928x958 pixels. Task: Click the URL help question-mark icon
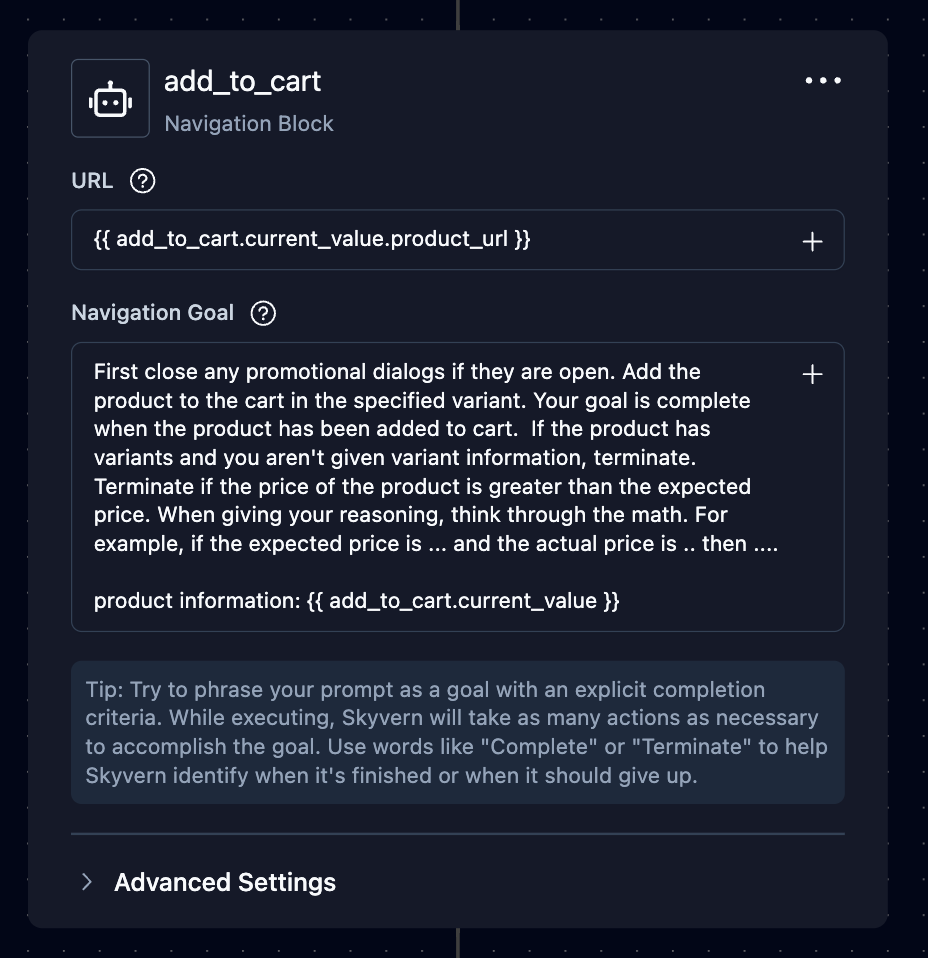click(143, 181)
